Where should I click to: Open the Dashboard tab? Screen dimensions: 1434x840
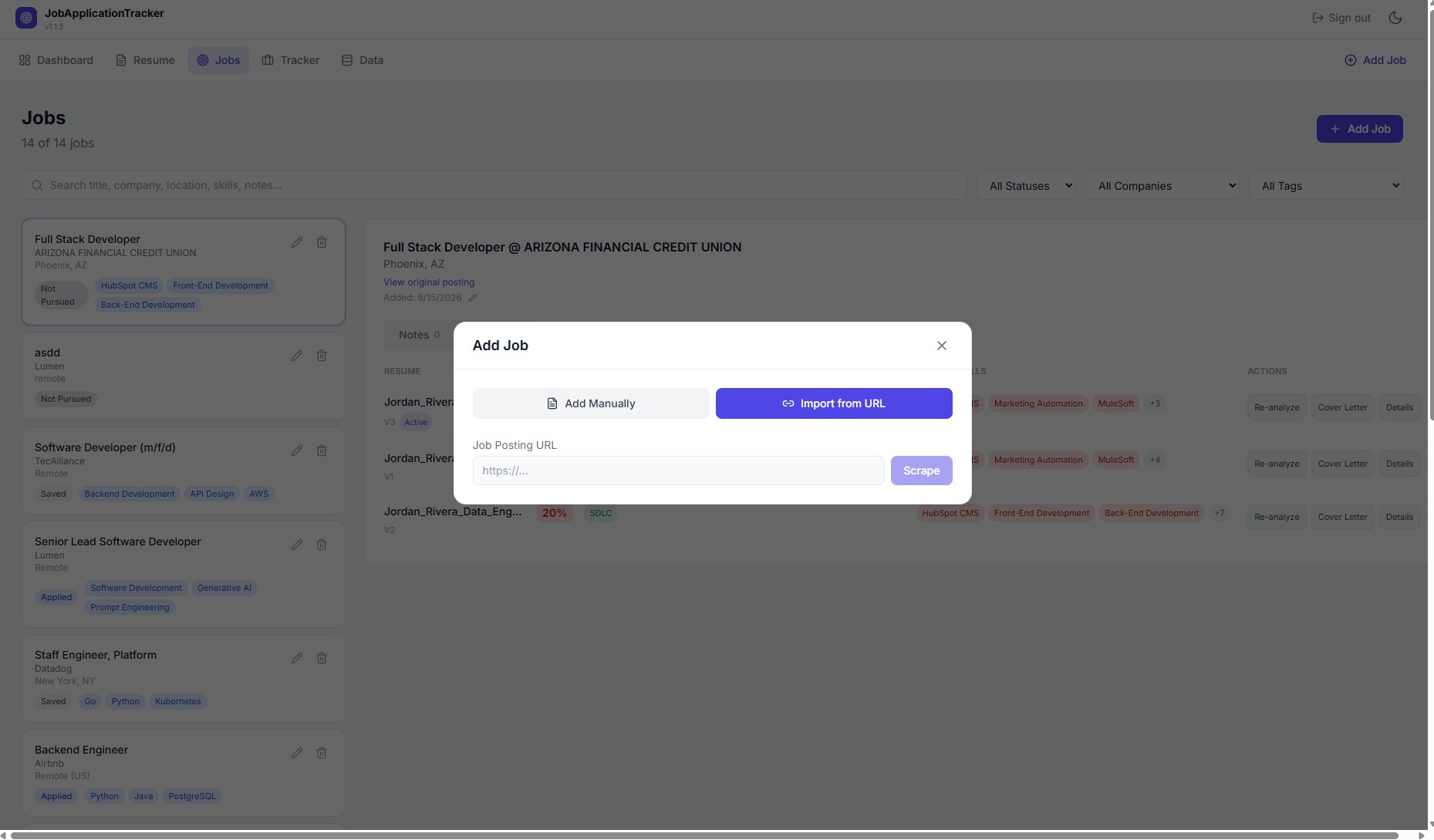point(56,60)
